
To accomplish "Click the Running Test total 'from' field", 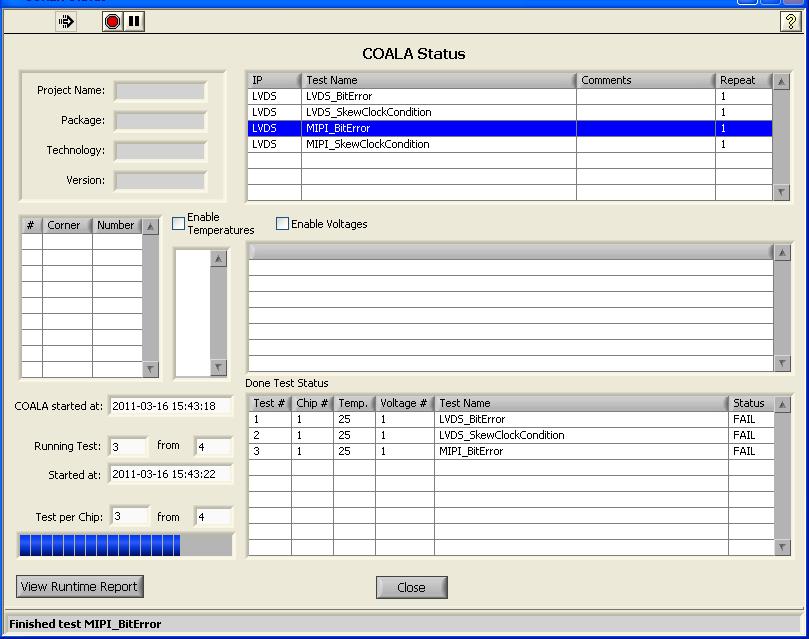I will [213, 446].
